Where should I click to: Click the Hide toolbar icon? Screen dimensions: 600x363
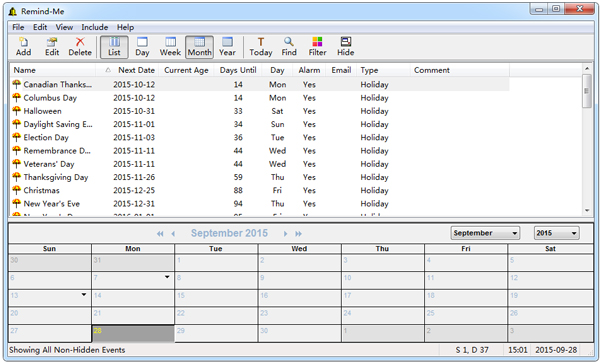(x=346, y=47)
